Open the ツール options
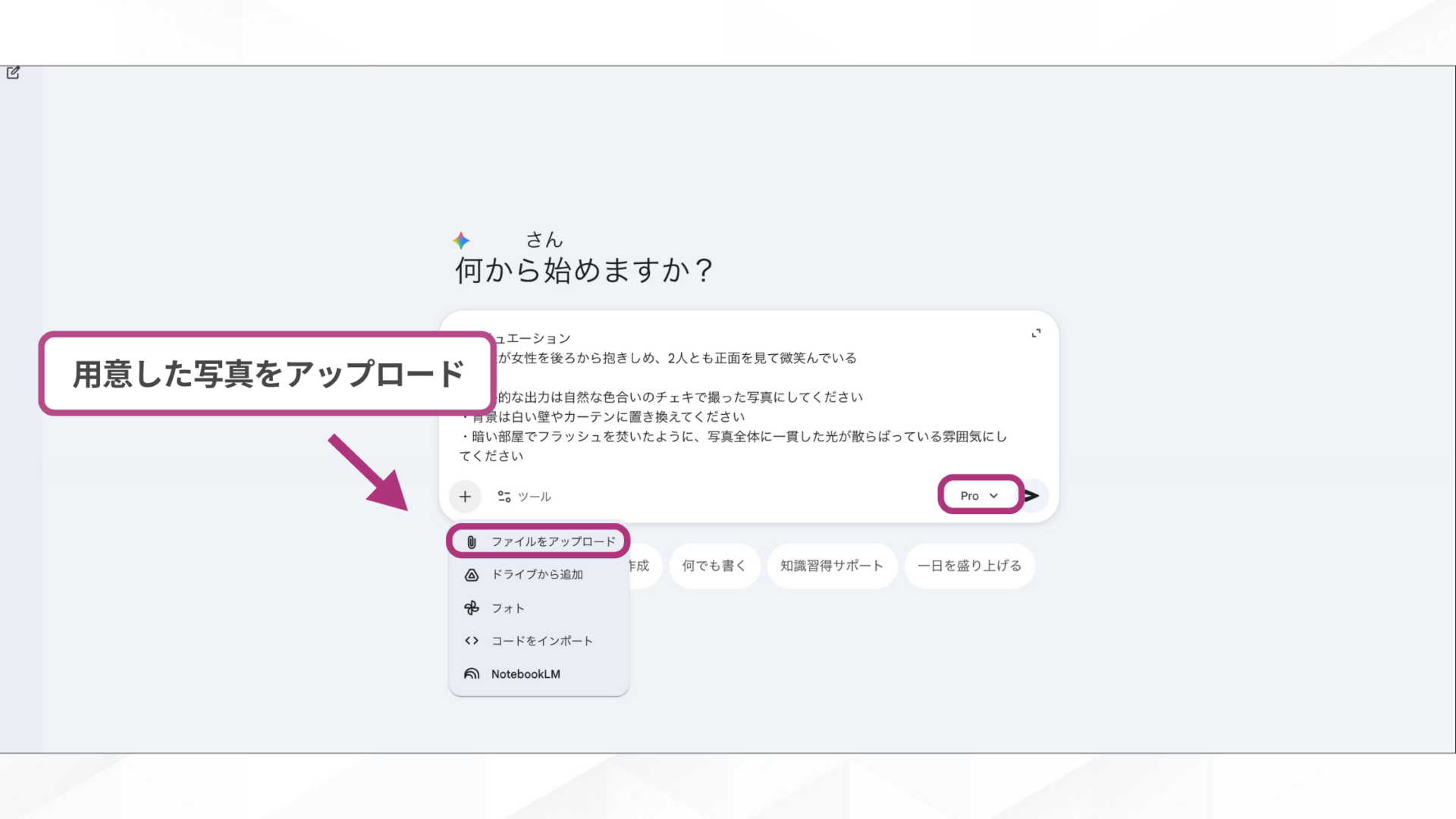Screen dimensions: 1456x819 523,496
